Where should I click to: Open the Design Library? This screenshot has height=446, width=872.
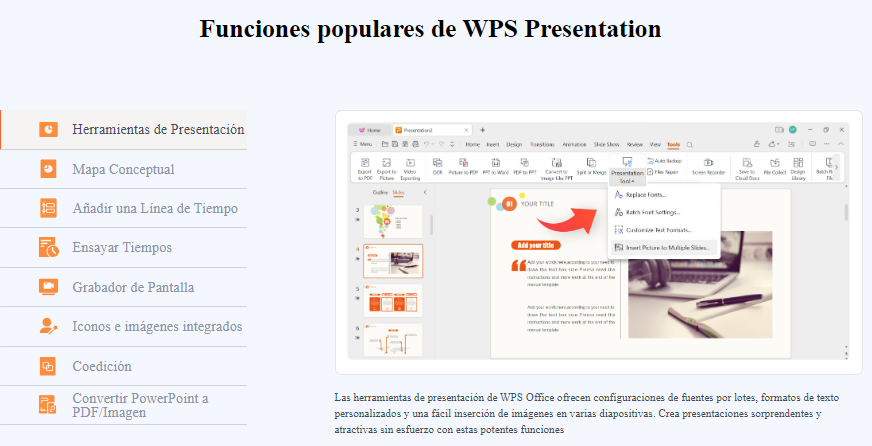coord(799,169)
